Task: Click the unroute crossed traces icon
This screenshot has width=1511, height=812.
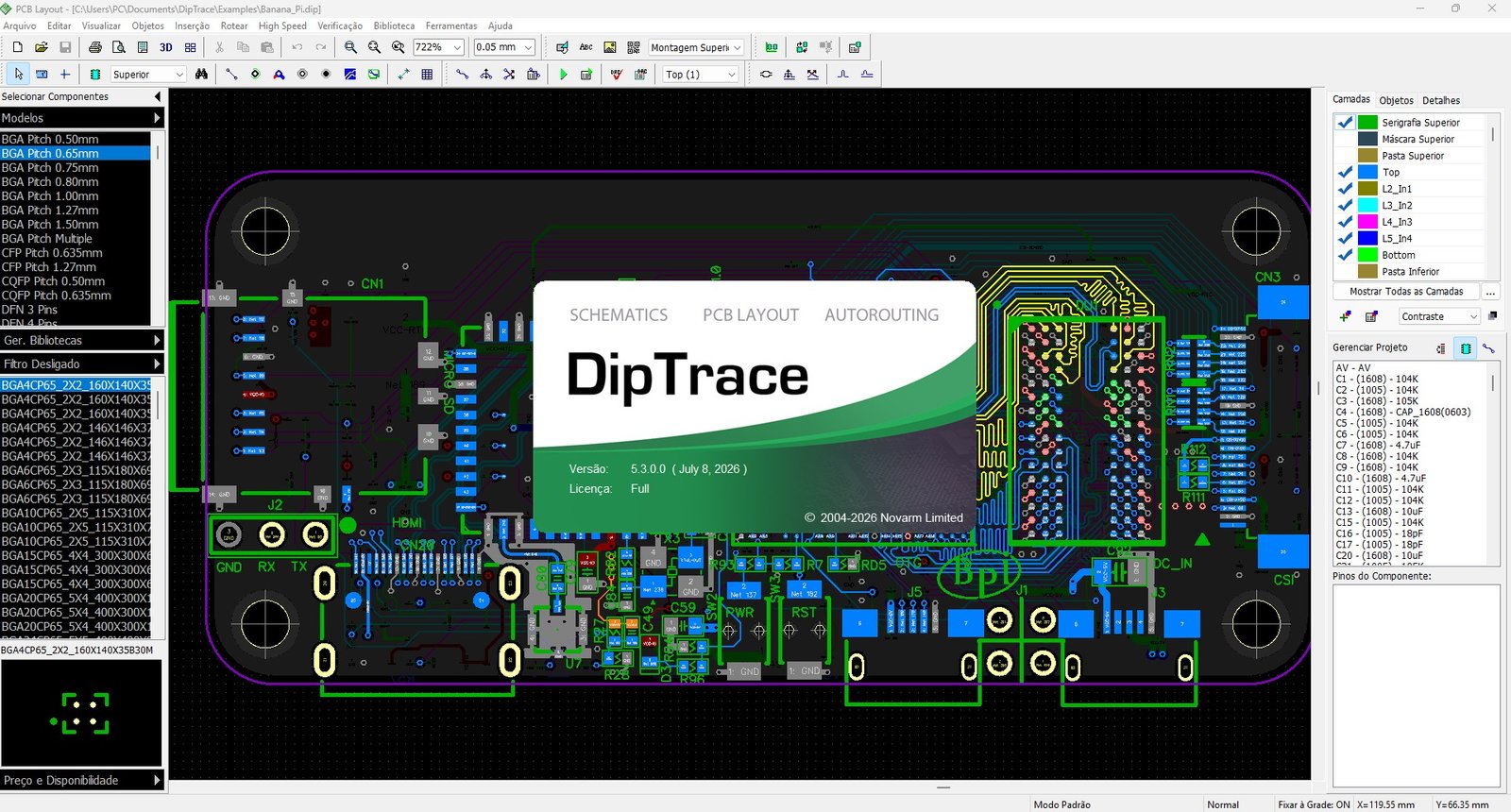Action: 509,74
